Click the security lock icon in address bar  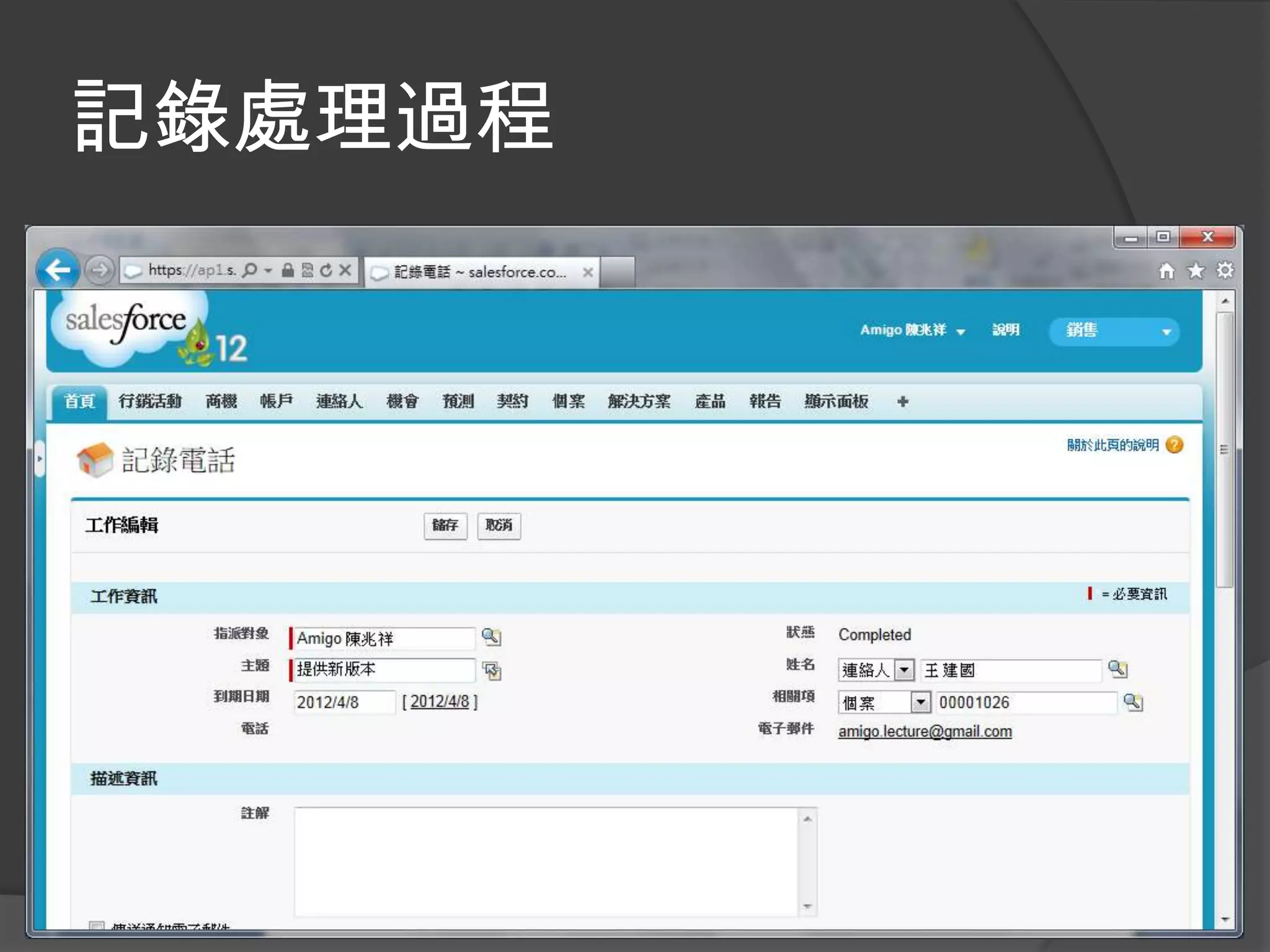288,270
